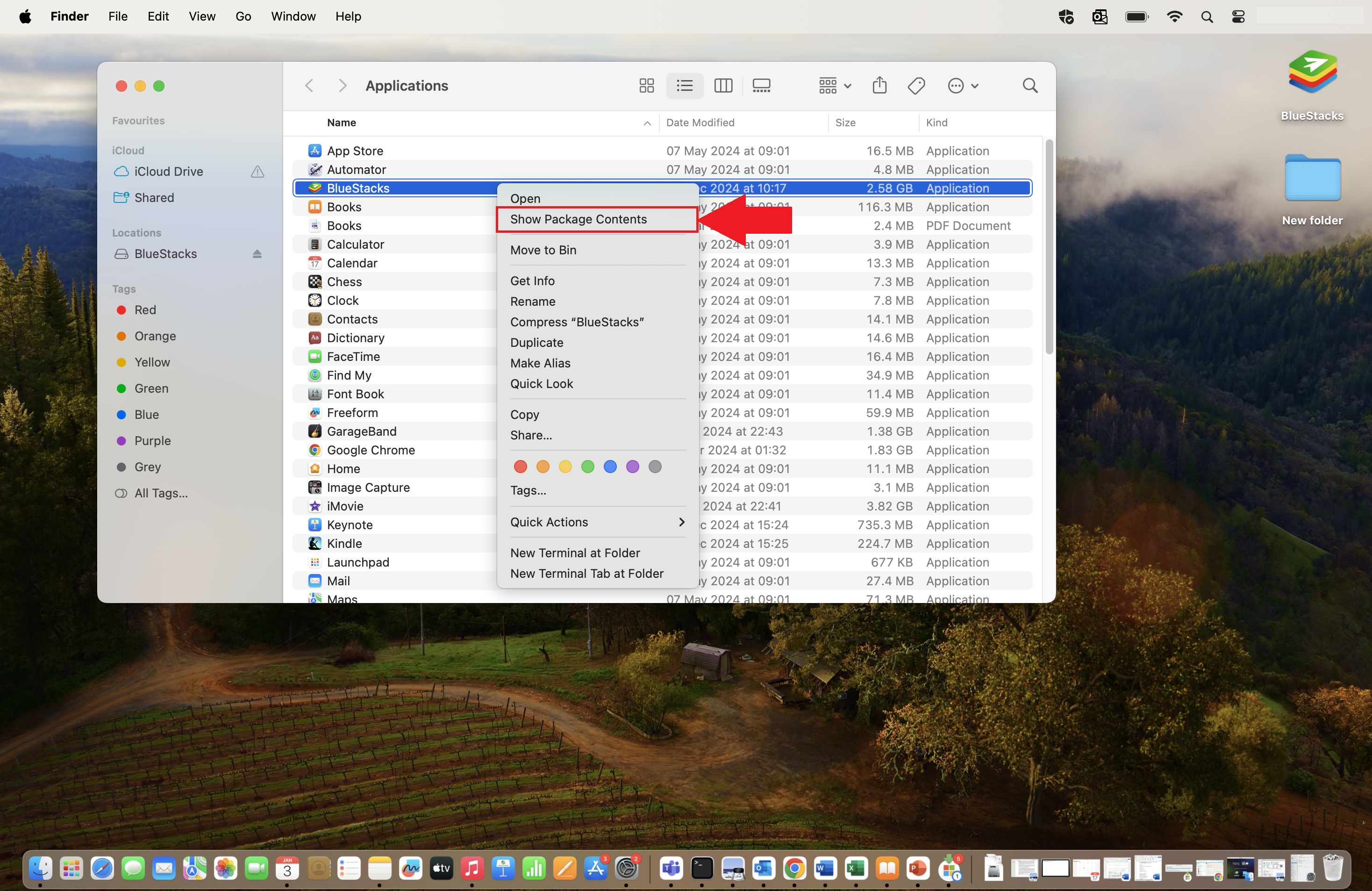The width and height of the screenshot is (1372, 891).
Task: Expand the Quick Actions submenu
Action: 598,522
